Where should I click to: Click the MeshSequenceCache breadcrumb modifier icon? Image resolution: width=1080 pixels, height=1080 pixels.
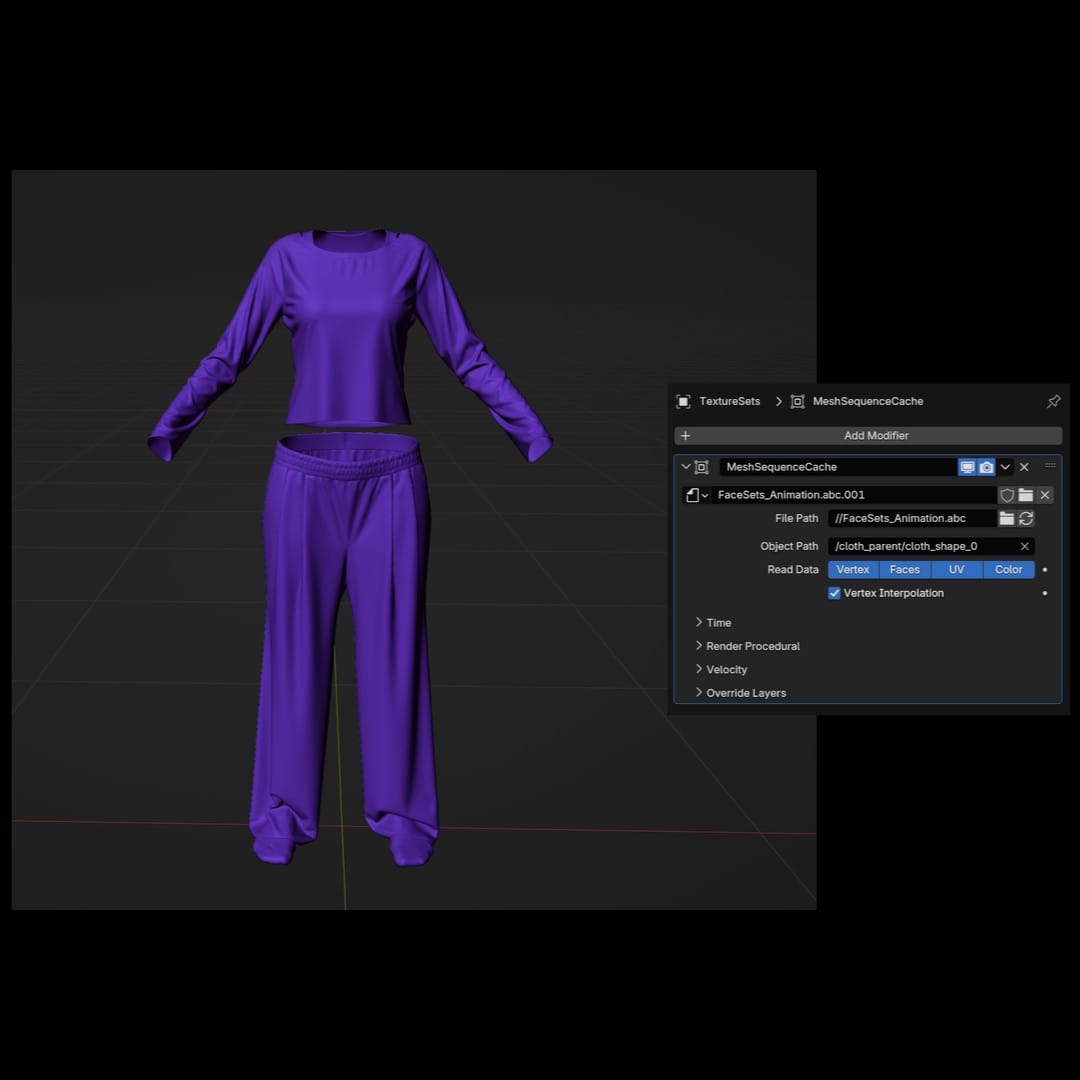point(797,402)
